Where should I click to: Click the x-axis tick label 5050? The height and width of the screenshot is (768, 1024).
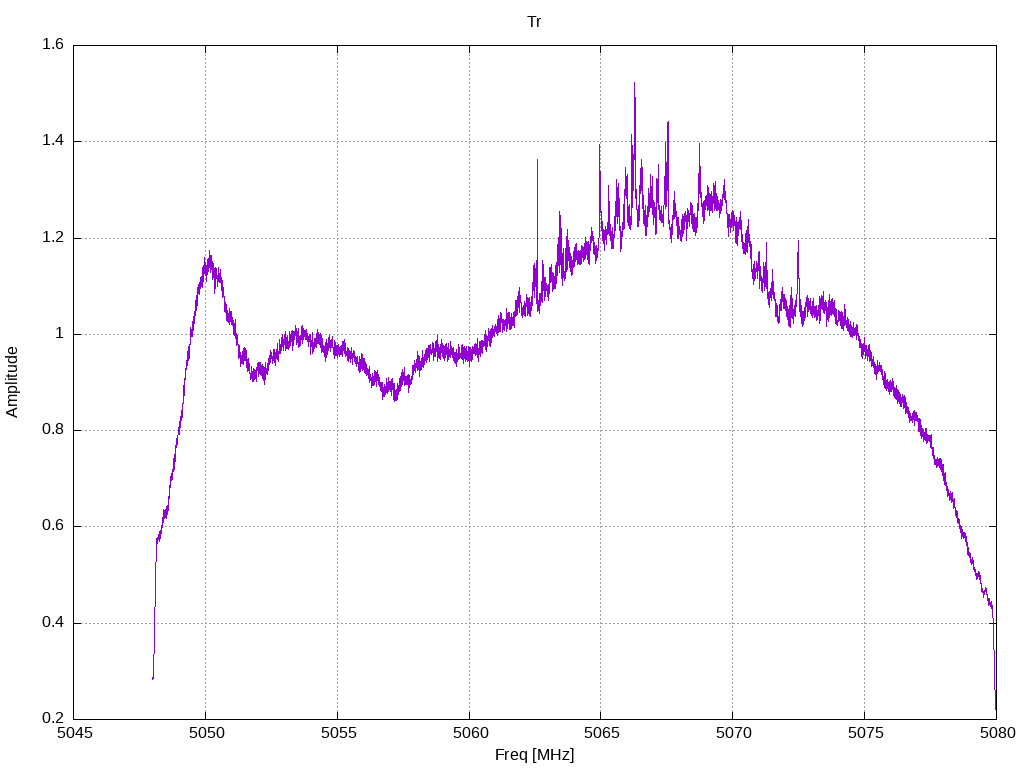(206, 733)
